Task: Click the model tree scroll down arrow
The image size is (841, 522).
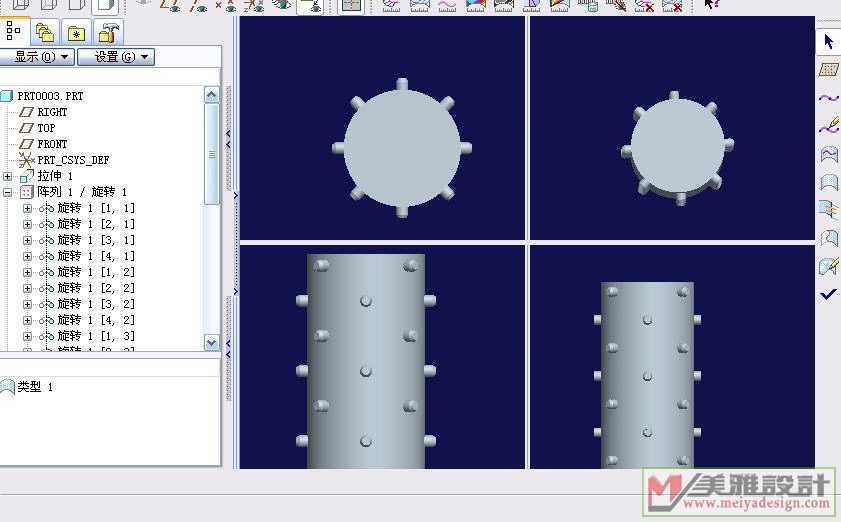Action: point(211,342)
